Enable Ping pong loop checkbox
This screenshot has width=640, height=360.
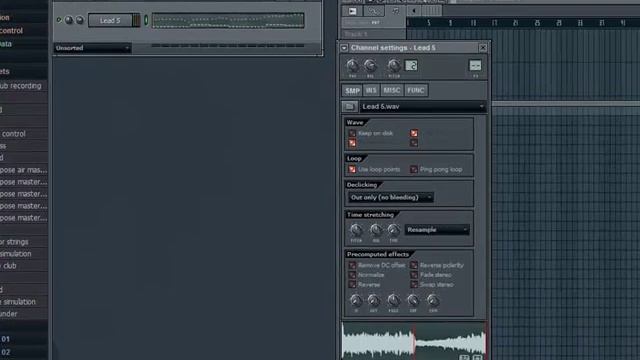coord(413,169)
